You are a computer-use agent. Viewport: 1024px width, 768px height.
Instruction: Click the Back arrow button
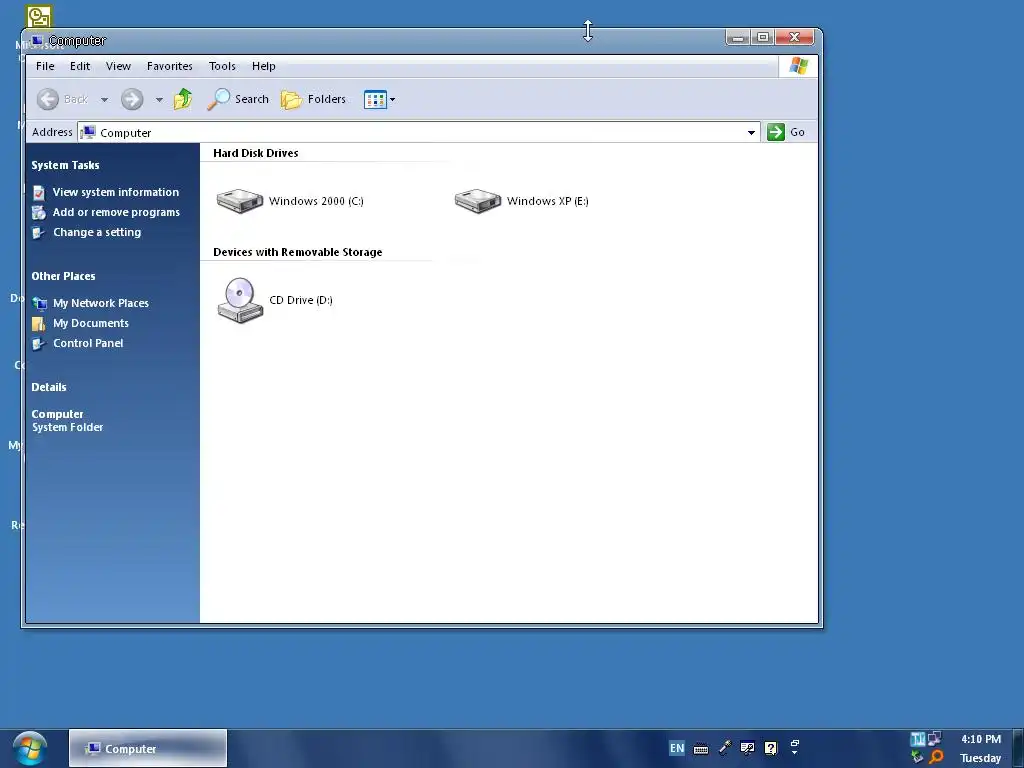pos(48,99)
